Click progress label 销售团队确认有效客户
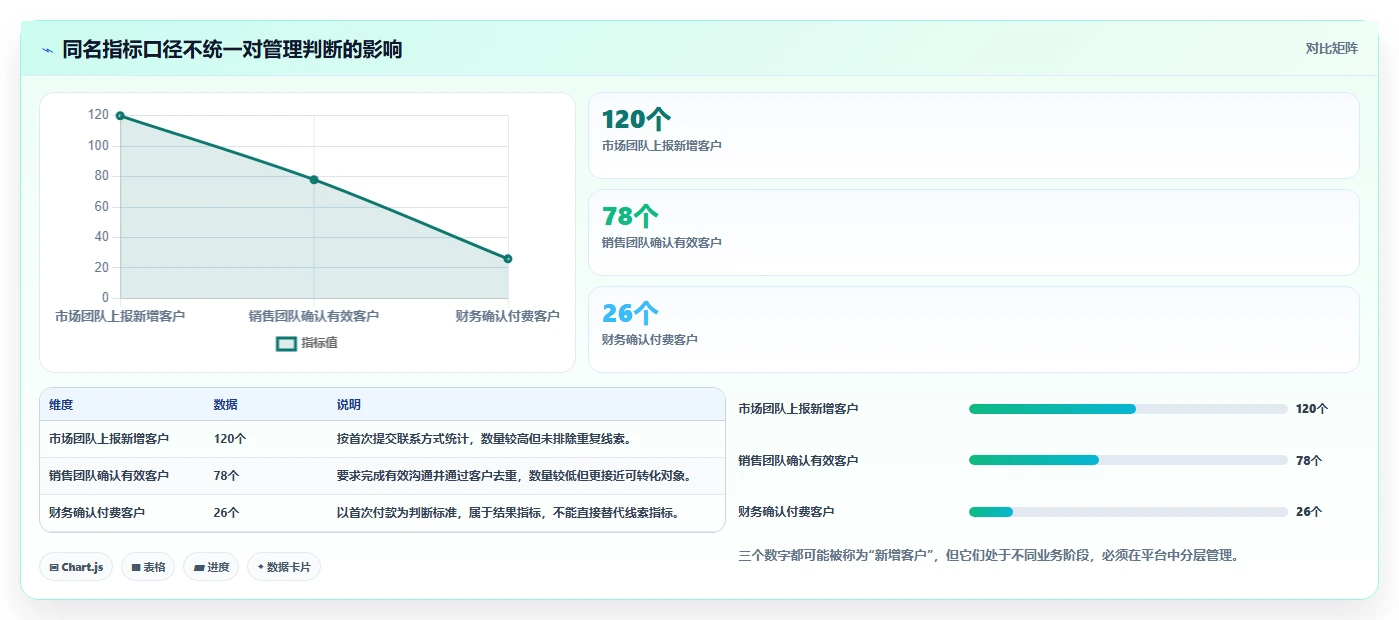1399x620 pixels. point(798,461)
